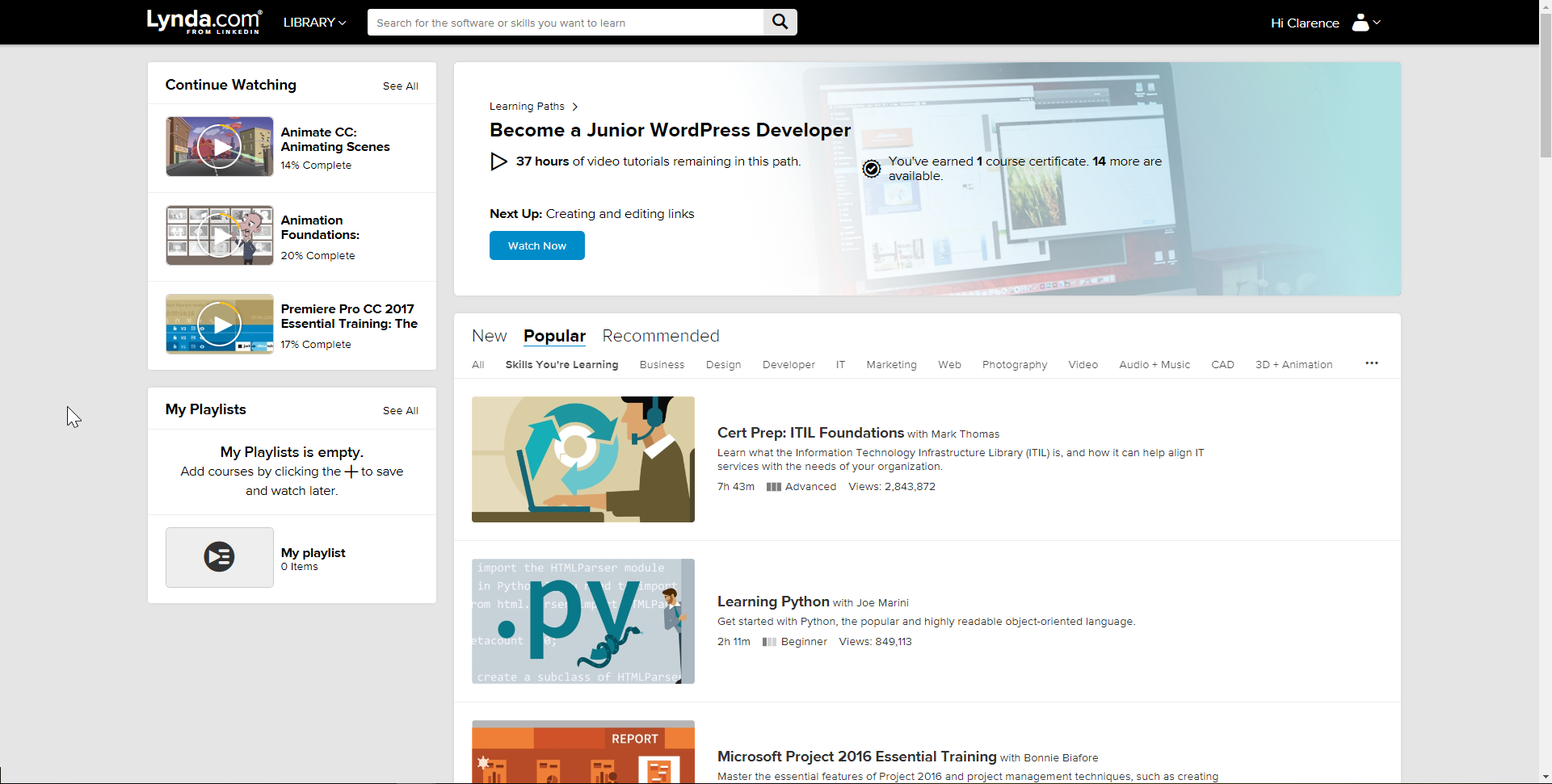
Task: Click the My playlist icon thumbnail
Action: tap(220, 557)
